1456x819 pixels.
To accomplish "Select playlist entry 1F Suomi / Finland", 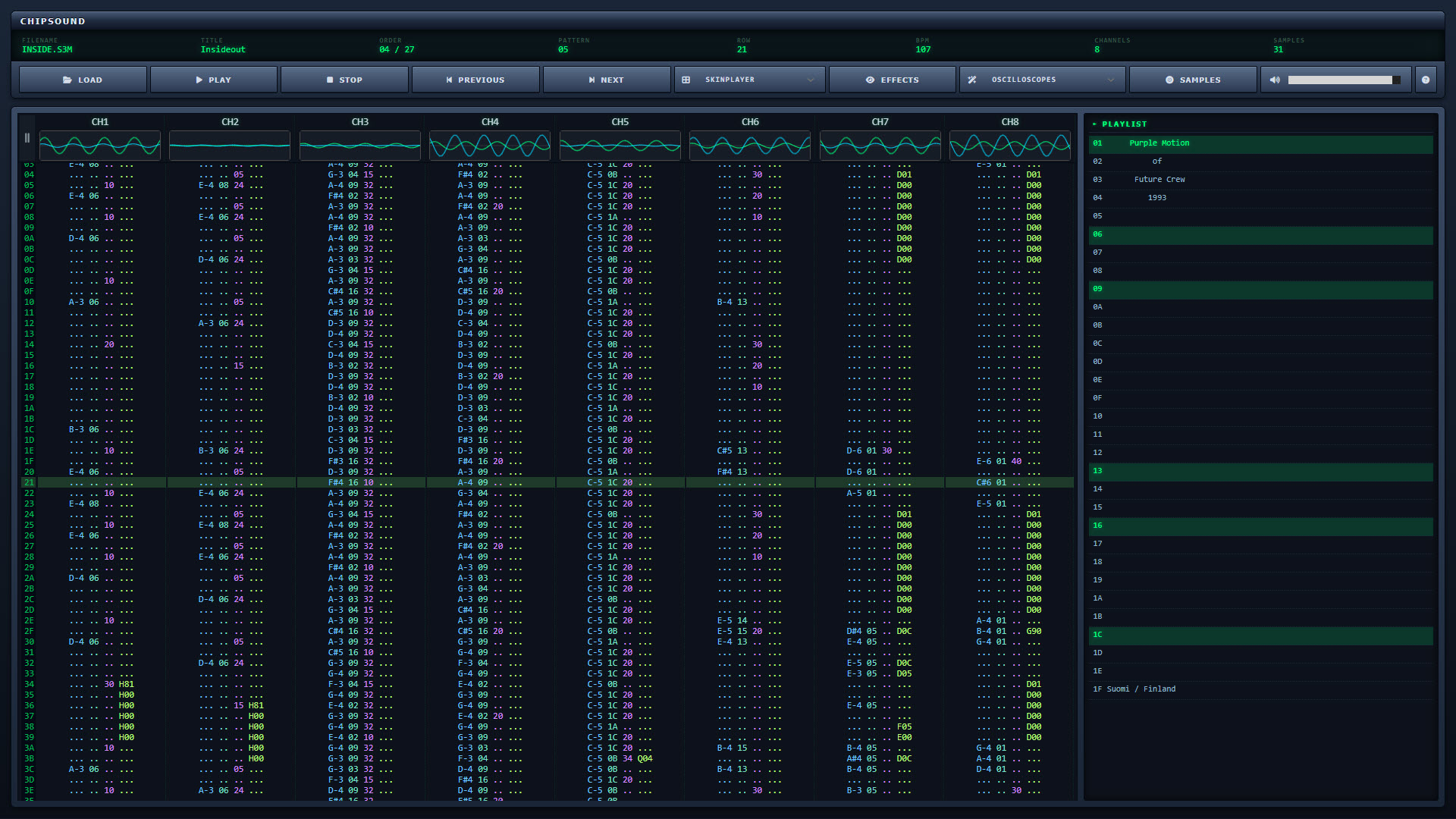I will [x=1261, y=689].
